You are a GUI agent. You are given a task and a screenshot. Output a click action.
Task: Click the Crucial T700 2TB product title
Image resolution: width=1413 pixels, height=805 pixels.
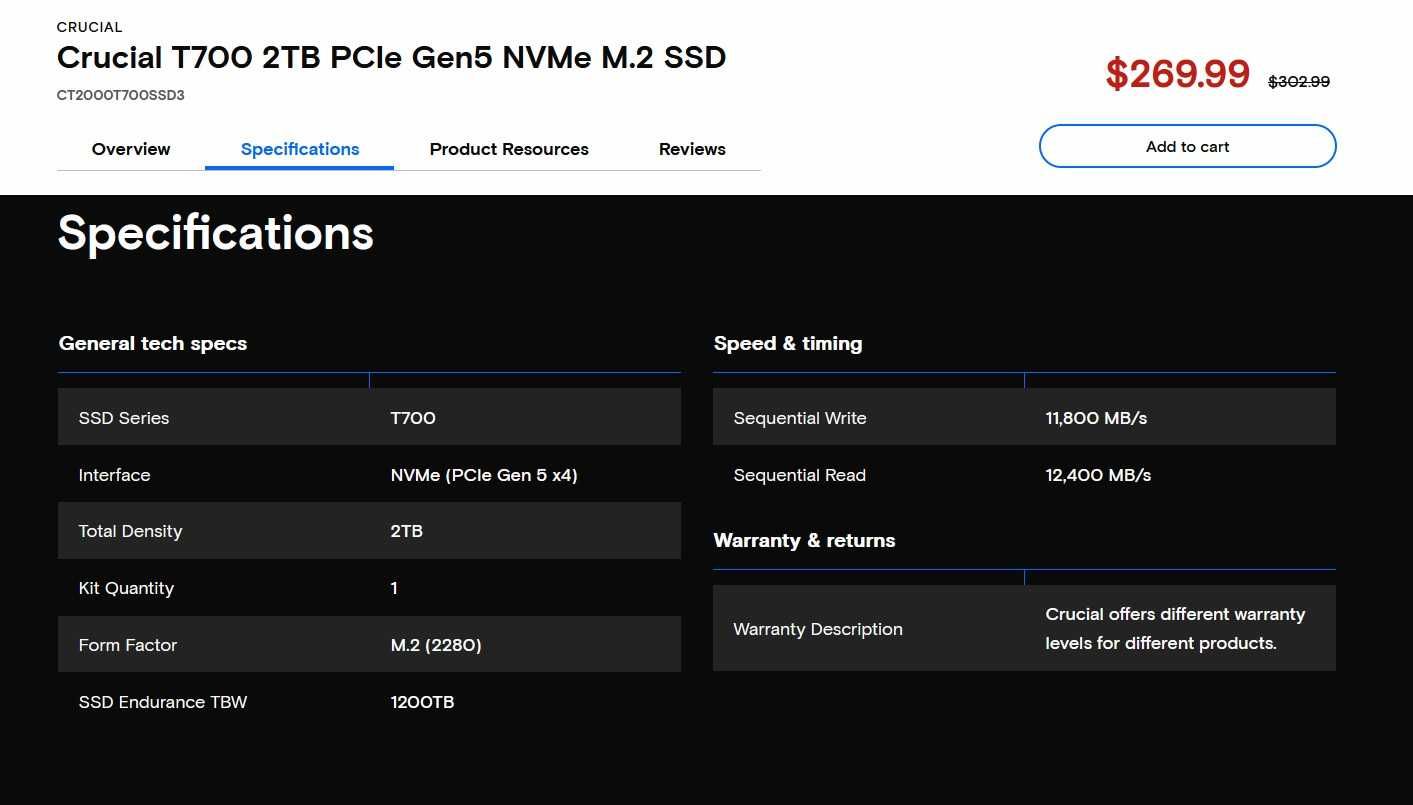(391, 57)
